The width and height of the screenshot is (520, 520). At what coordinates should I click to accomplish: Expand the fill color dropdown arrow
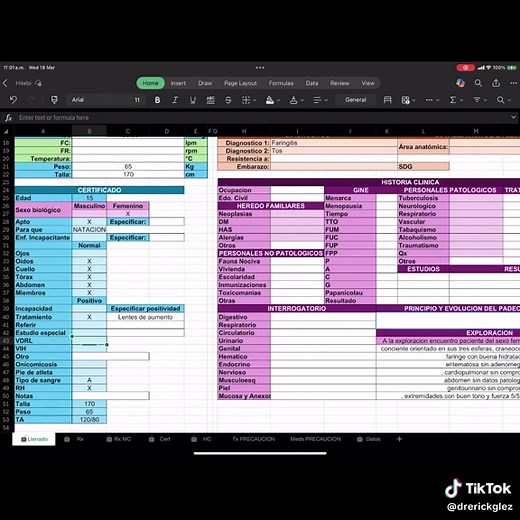tap(278, 100)
